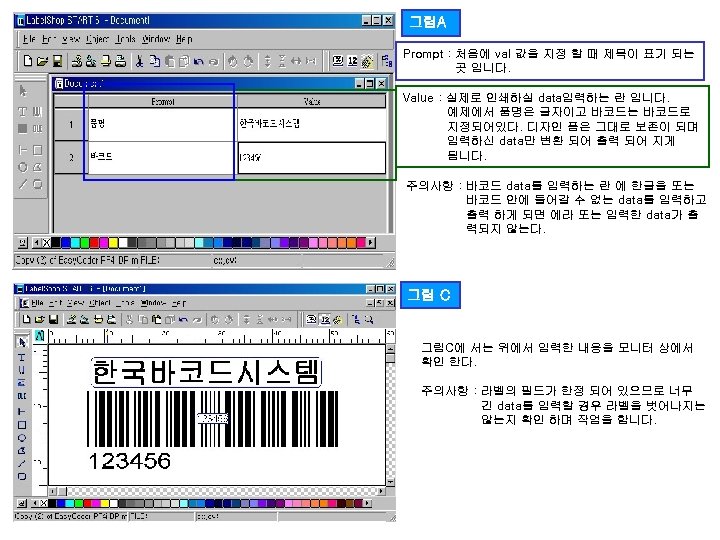Select line tool in barcode label window

(22, 463)
